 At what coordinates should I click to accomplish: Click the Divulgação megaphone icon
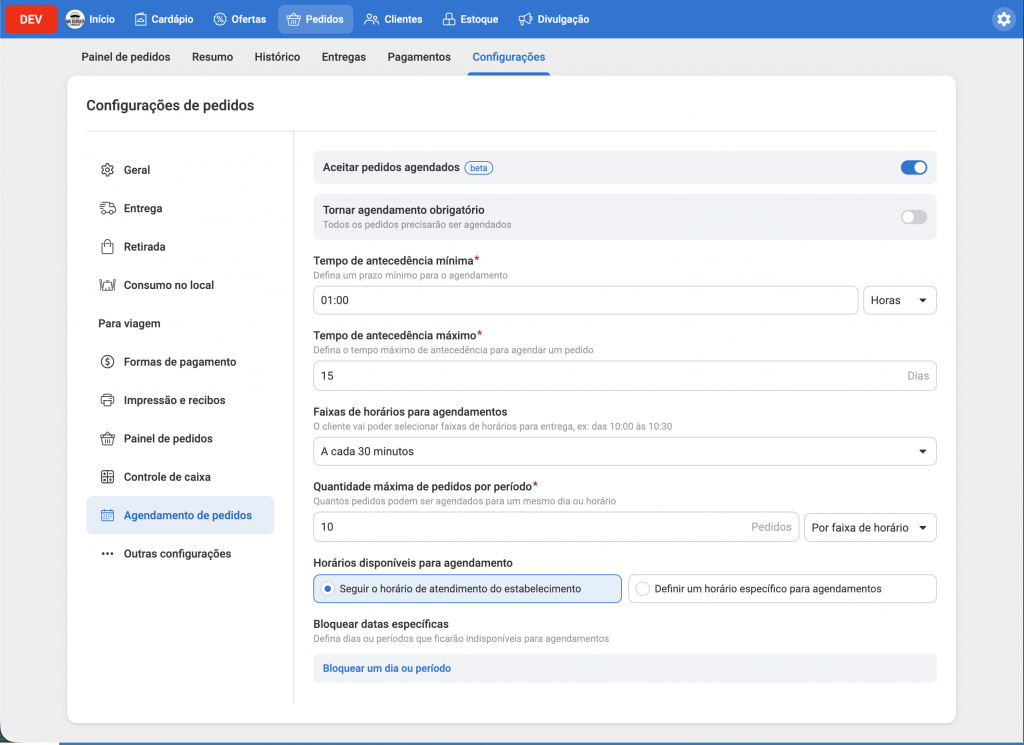(521, 18)
